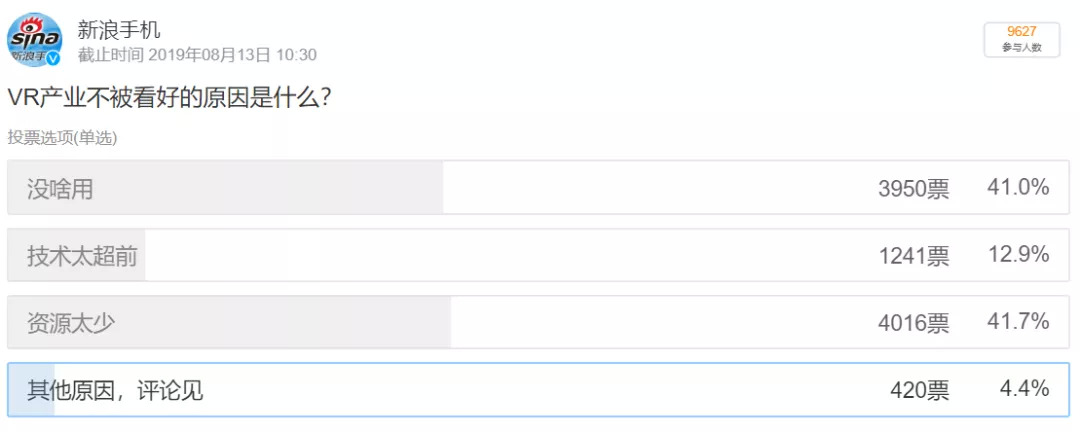The width and height of the screenshot is (1080, 432).
Task: Select the 资源太少 poll option
Action: pyautogui.click(x=539, y=322)
